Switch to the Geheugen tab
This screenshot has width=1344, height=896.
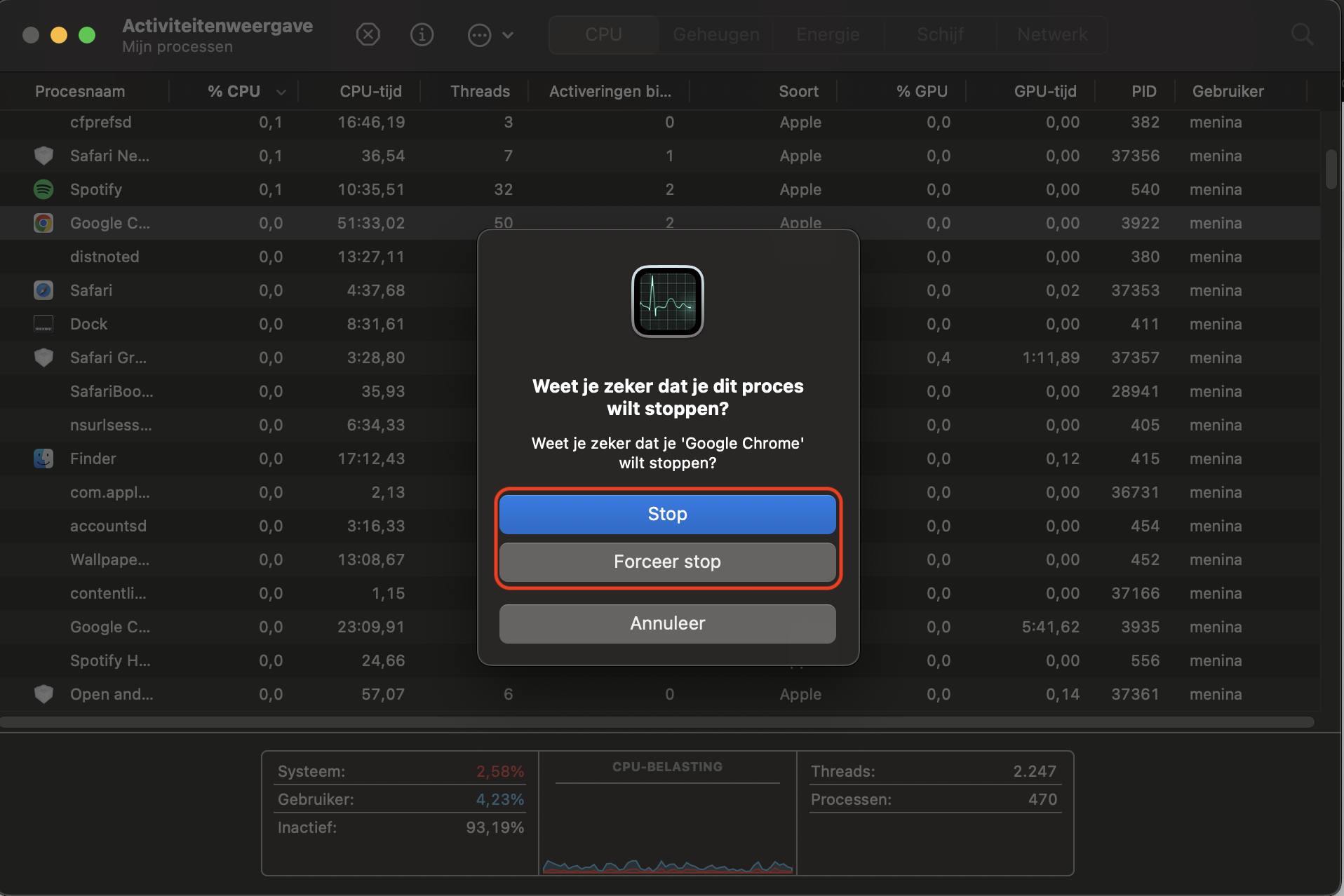pos(715,34)
